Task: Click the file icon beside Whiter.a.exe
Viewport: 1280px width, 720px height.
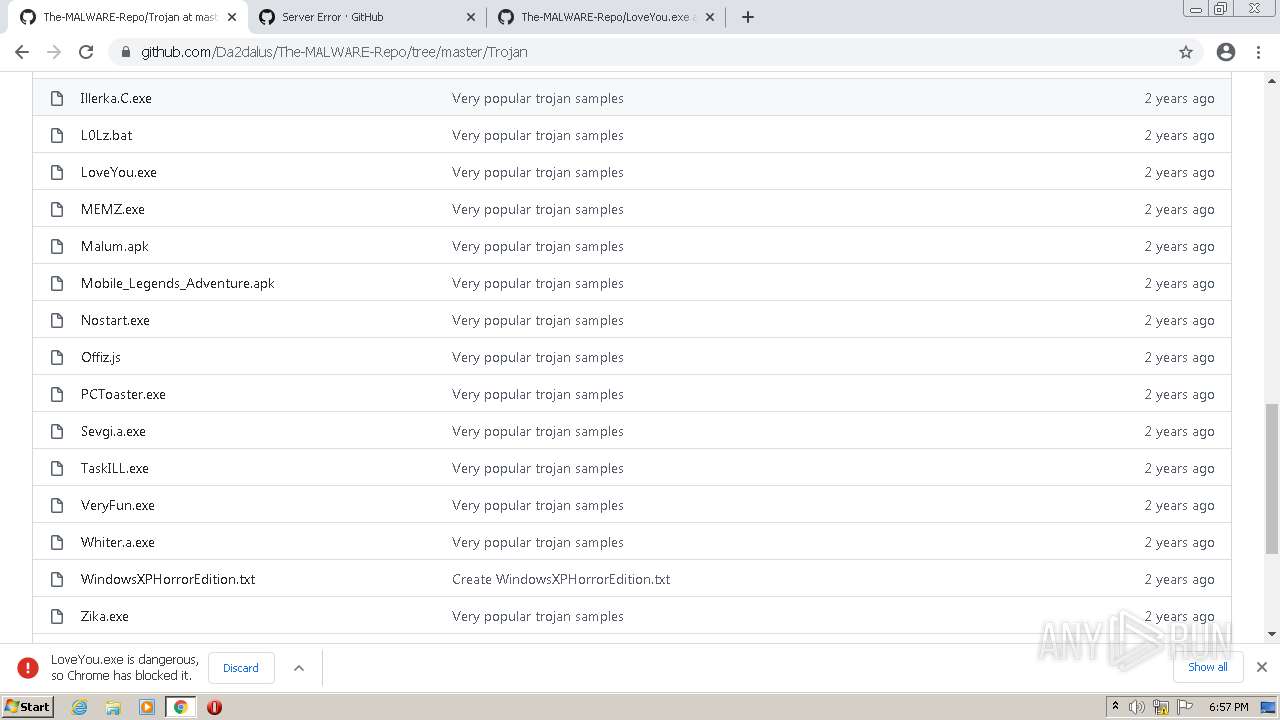Action: point(58,542)
